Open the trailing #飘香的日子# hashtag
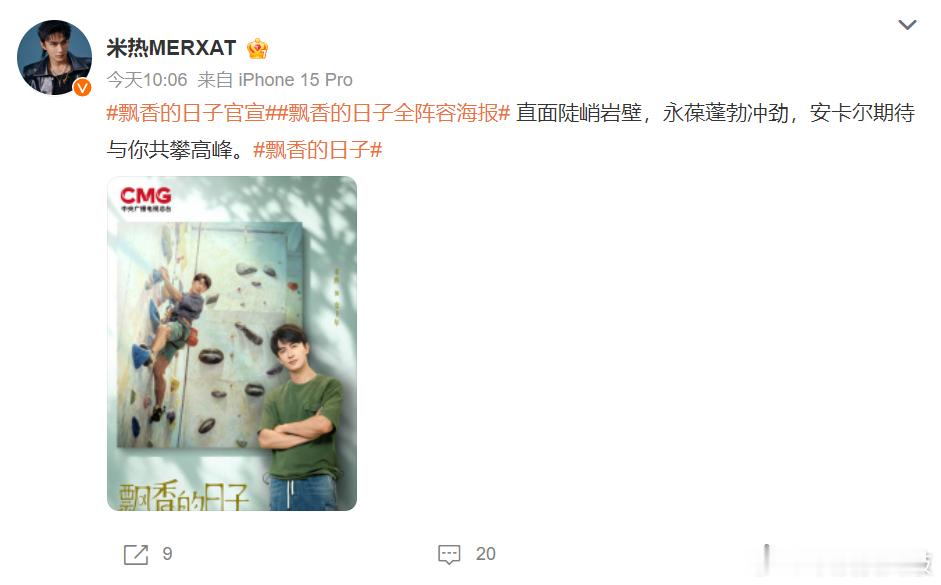This screenshot has height=585, width=941. pos(317,149)
